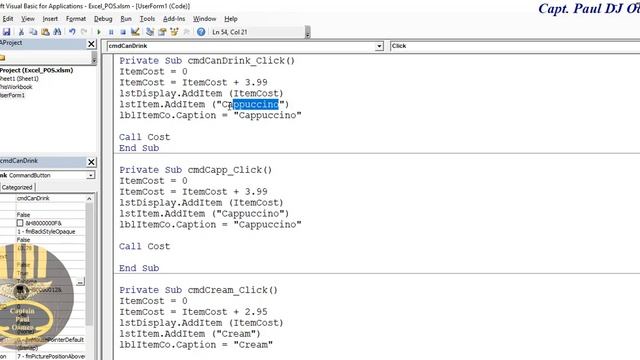Click the Save icon in the toolbar

(x=6, y=32)
